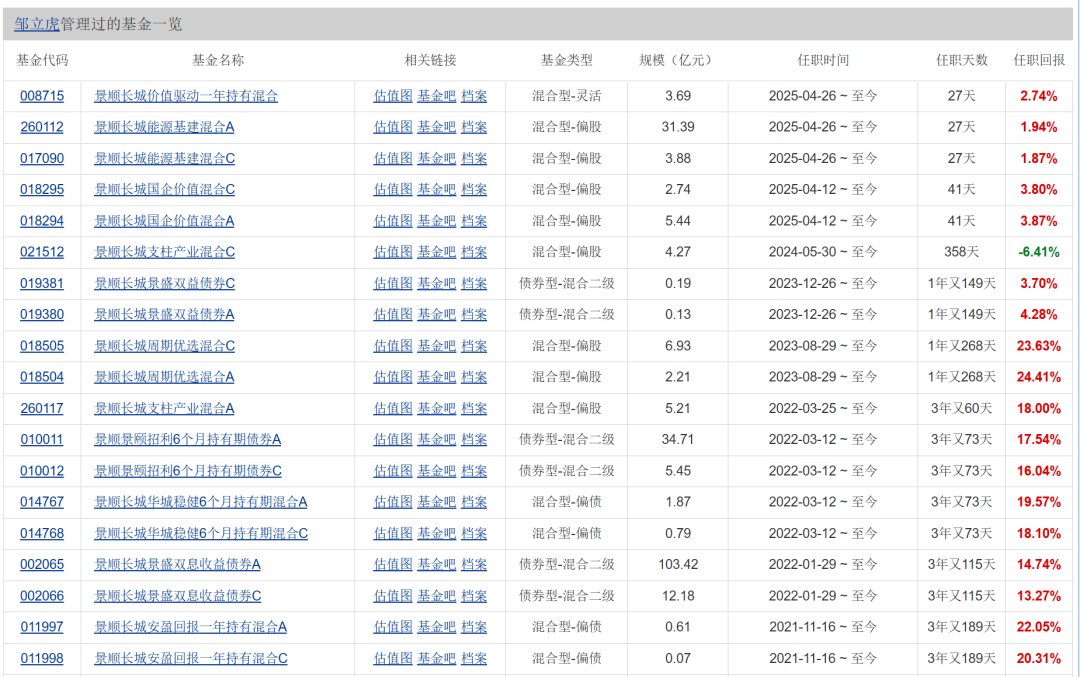Open fund 景顺长城能源基建混合A
1080x677 pixels.
coord(164,127)
